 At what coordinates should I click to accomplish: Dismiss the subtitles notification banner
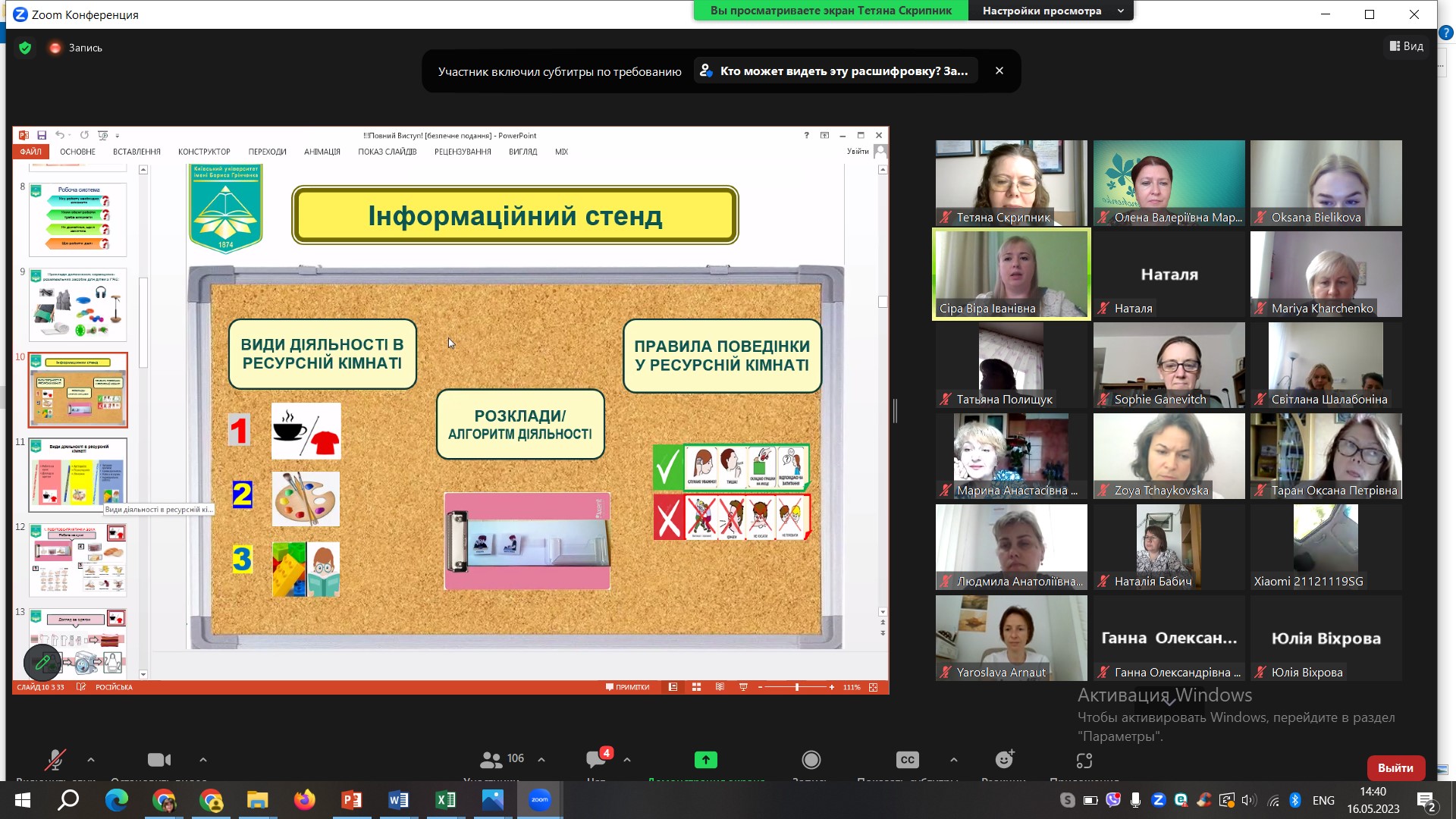point(999,71)
